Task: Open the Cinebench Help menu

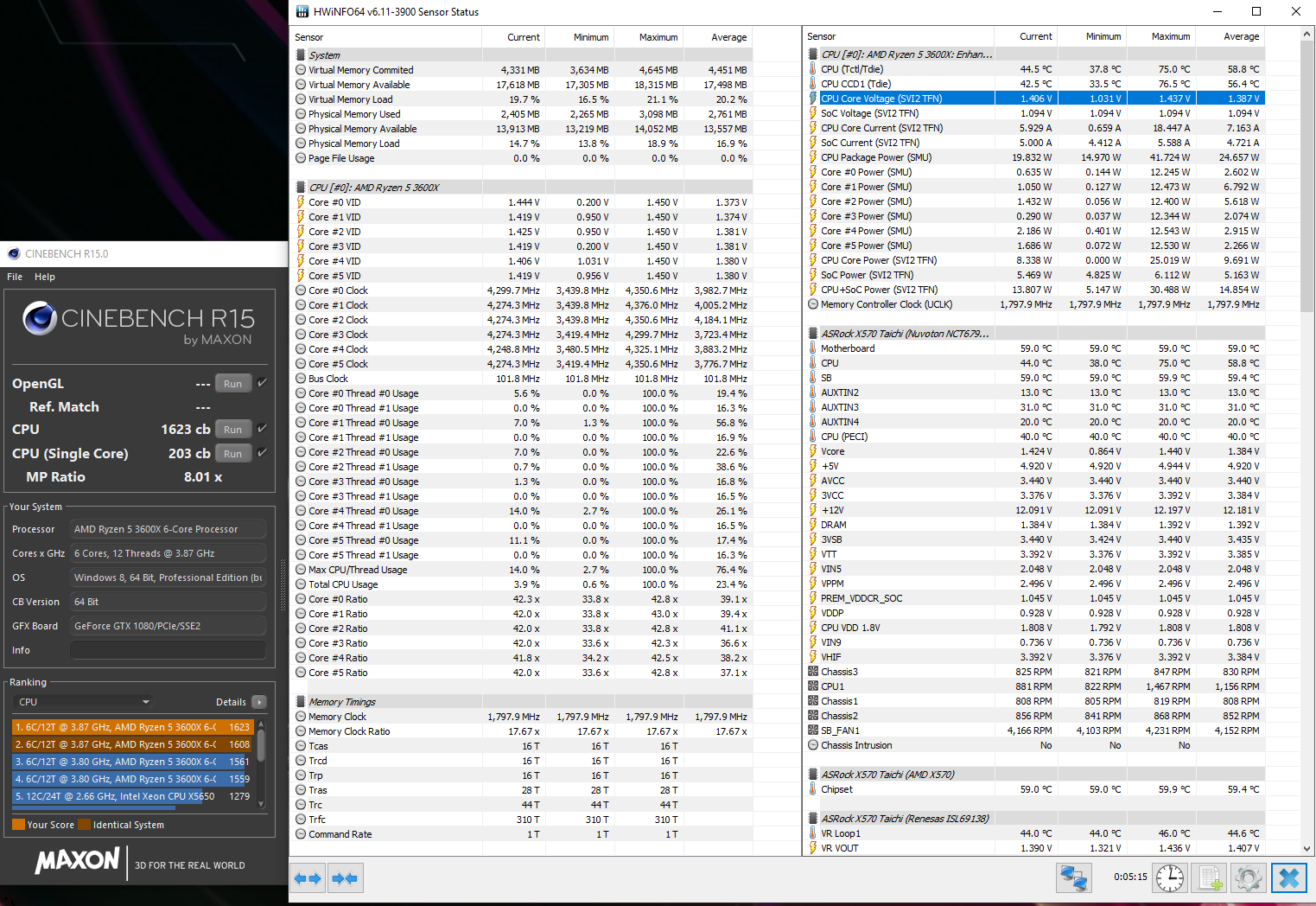Action: coord(45,277)
